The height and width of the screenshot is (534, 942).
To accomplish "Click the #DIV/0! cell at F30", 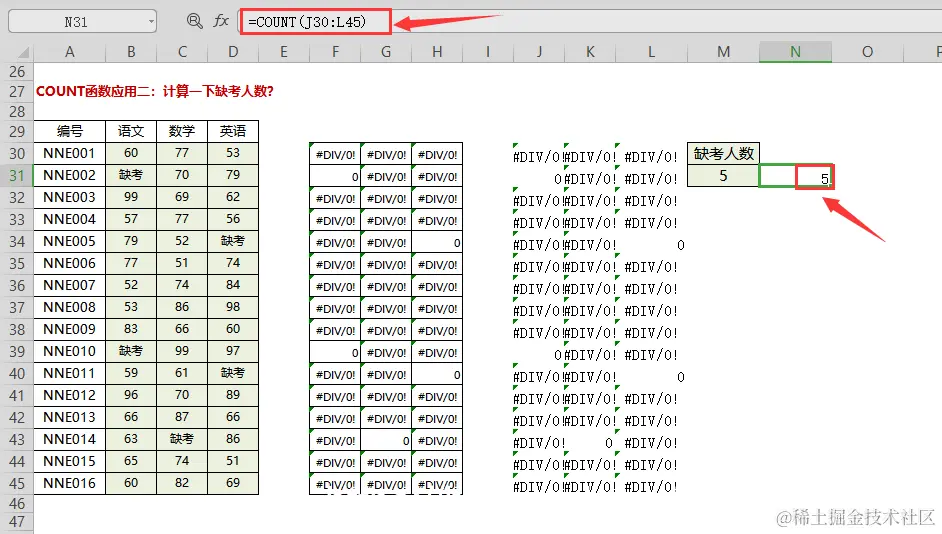I will tap(335, 155).
